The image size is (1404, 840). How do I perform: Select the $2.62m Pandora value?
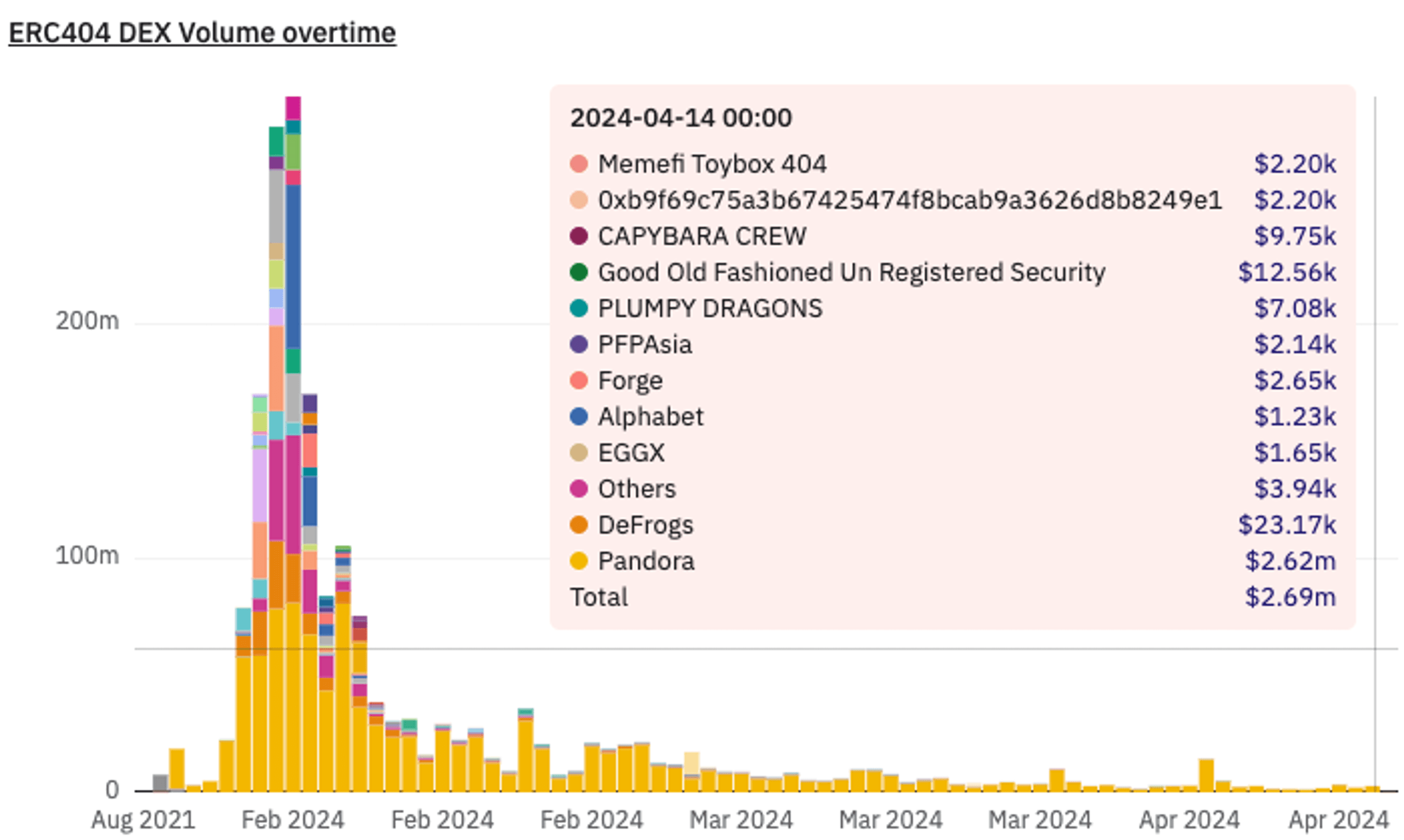pyautogui.click(x=1290, y=561)
